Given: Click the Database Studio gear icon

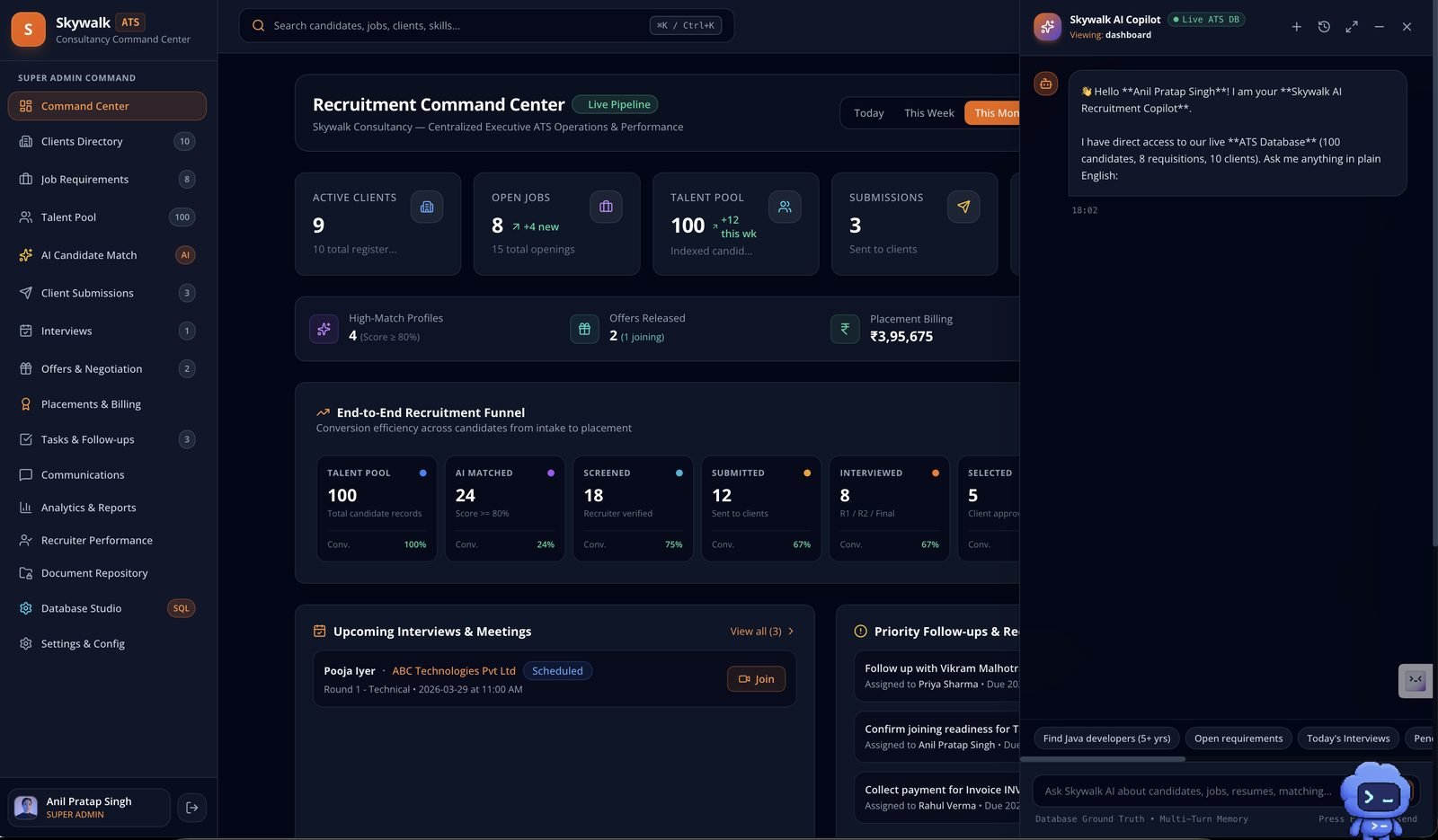Looking at the screenshot, I should point(26,608).
